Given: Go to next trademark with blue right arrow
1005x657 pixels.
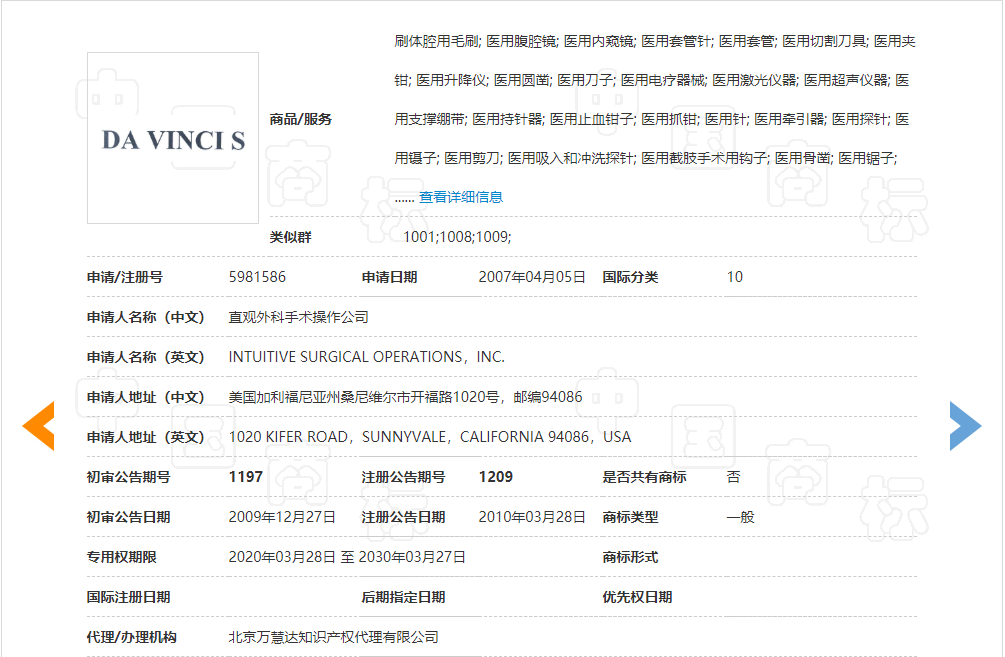Looking at the screenshot, I should tap(965, 426).
